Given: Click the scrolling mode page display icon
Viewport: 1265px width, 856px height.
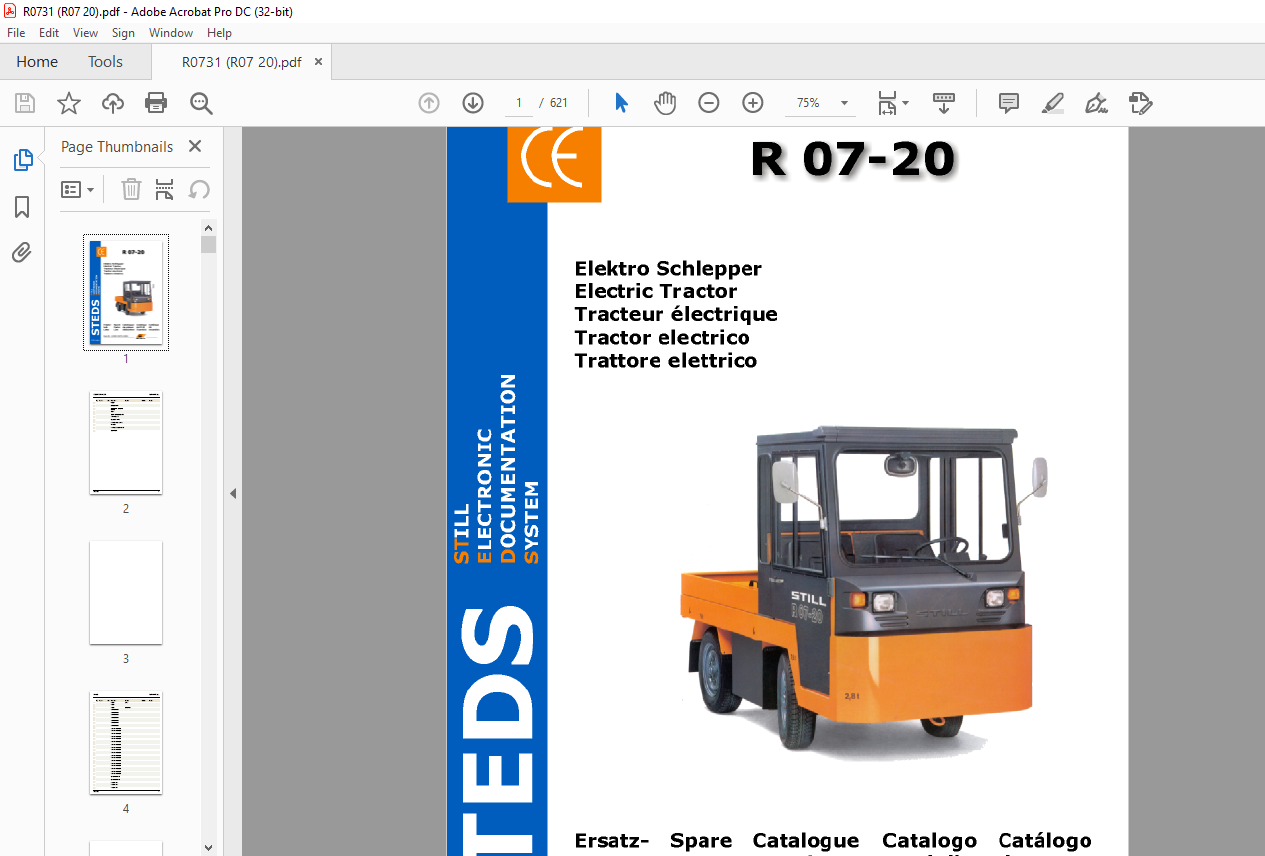Looking at the screenshot, I should tap(944, 103).
